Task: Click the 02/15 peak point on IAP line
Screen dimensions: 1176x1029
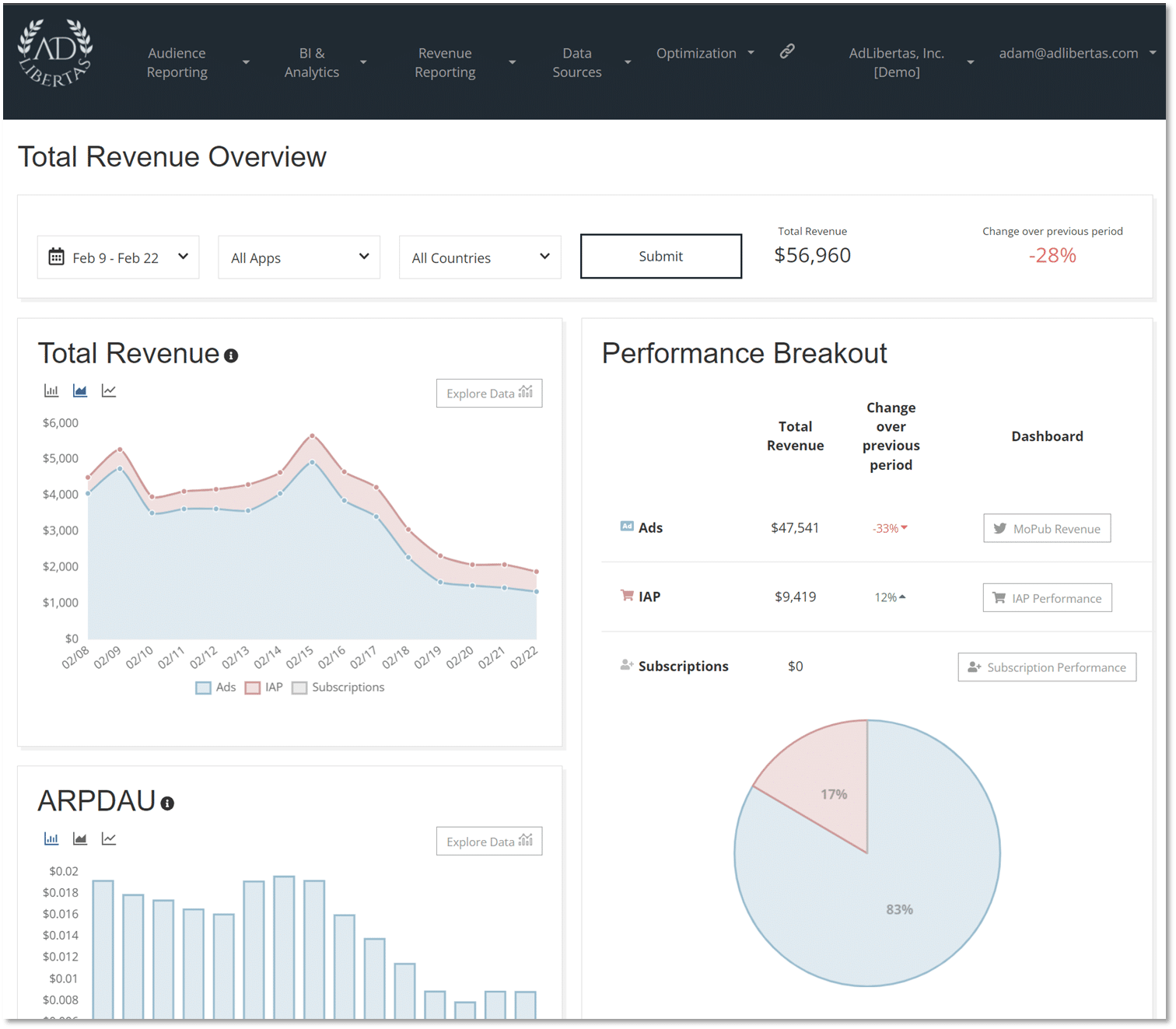Action: tap(313, 436)
